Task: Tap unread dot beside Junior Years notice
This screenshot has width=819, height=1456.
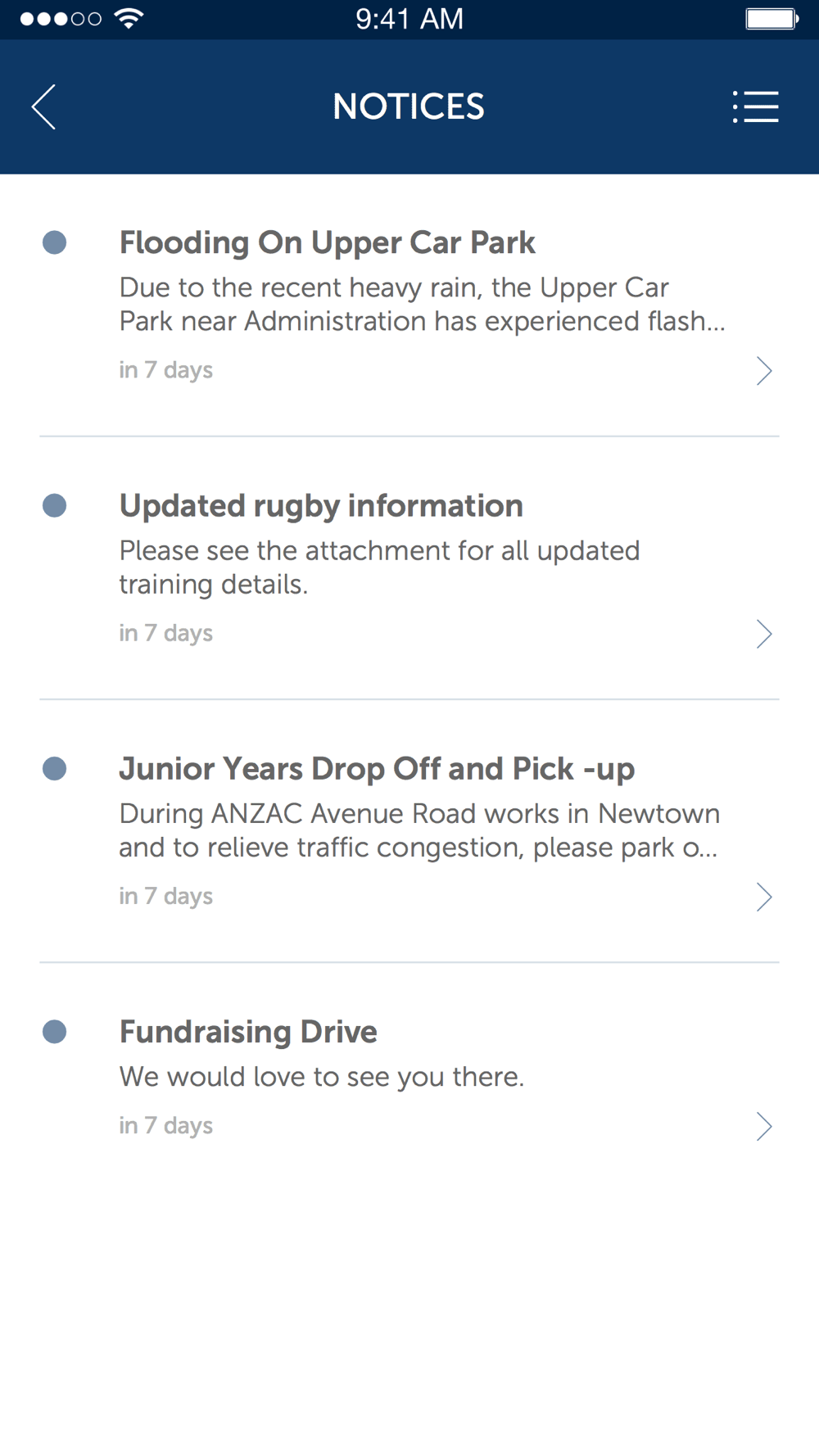Action: (55, 768)
